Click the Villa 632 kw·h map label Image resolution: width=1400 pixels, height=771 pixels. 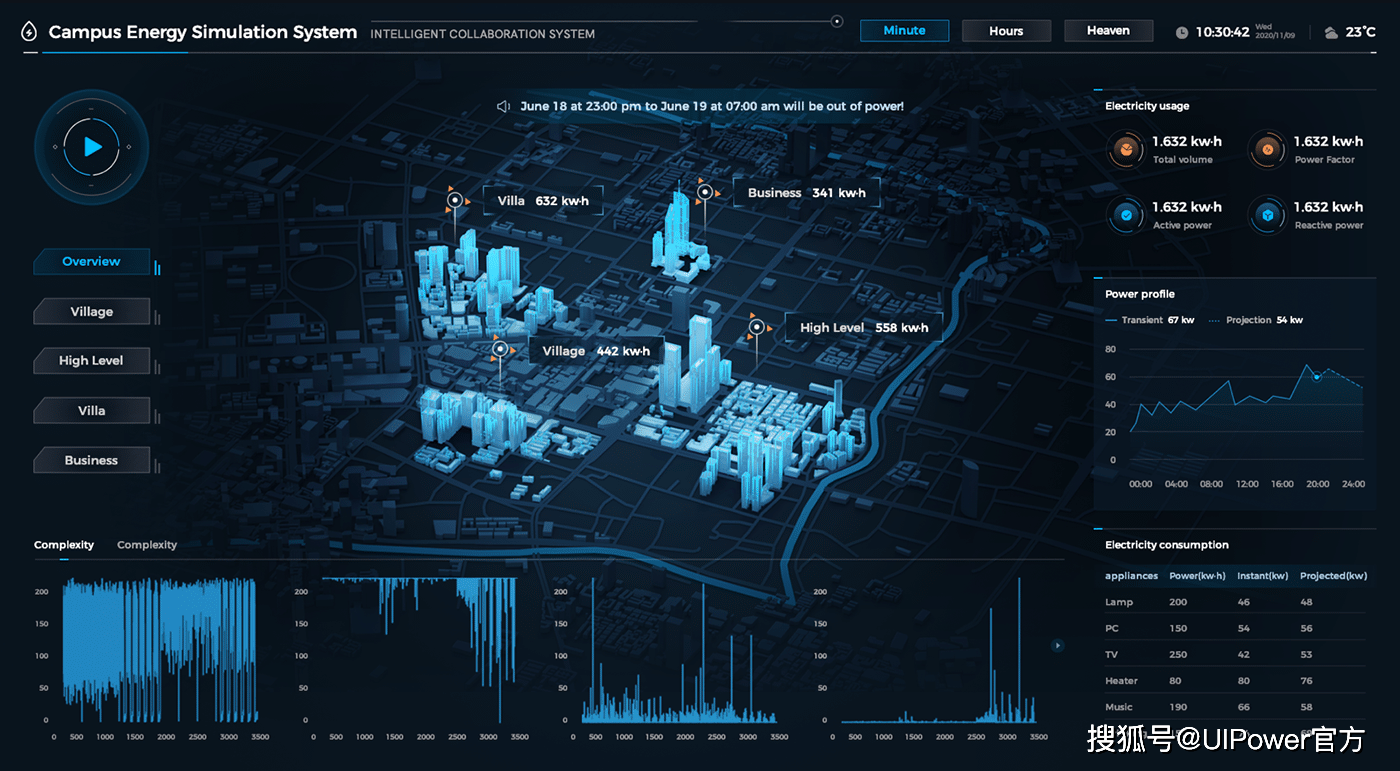pos(543,201)
